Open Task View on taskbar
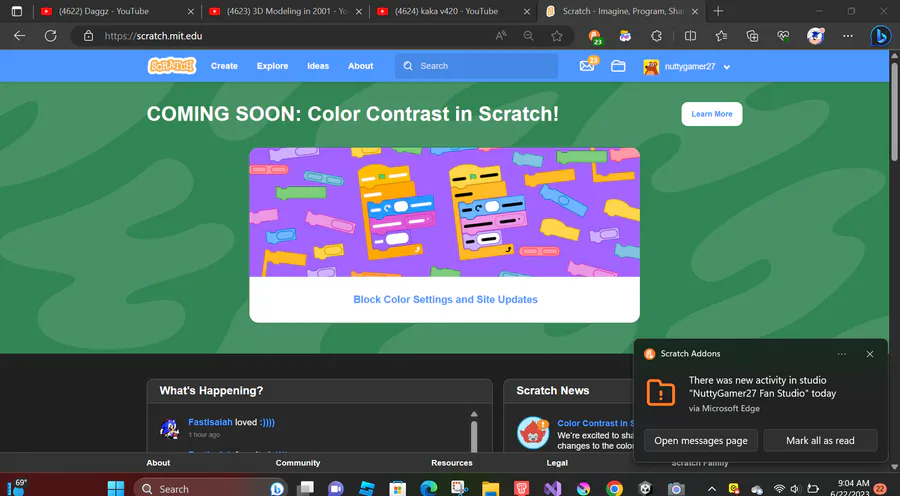The height and width of the screenshot is (496, 900). [x=305, y=489]
